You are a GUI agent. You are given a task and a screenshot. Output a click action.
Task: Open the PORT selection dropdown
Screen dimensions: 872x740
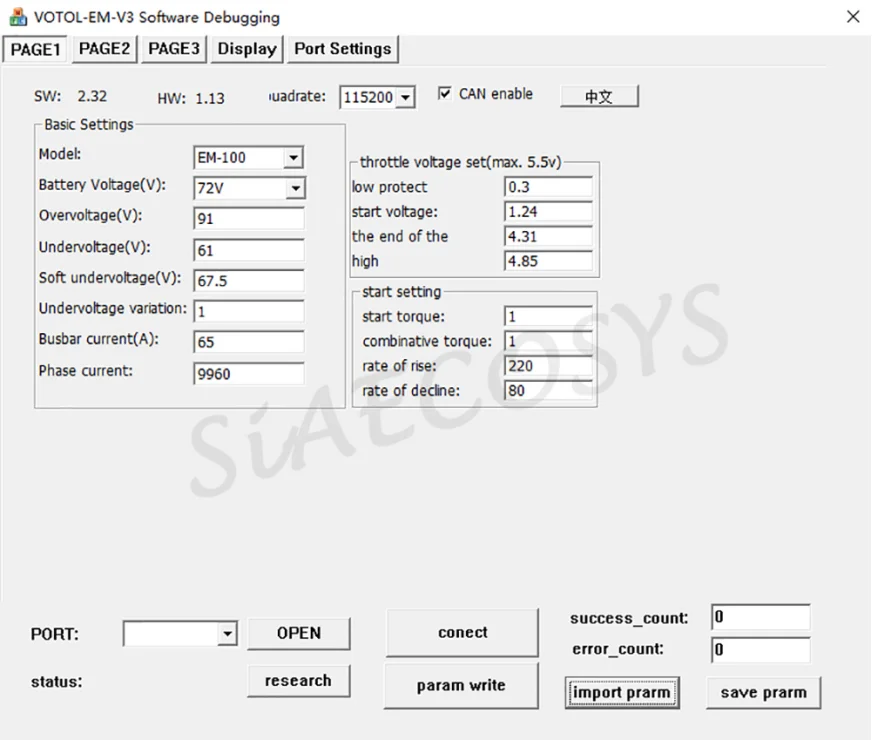(227, 634)
